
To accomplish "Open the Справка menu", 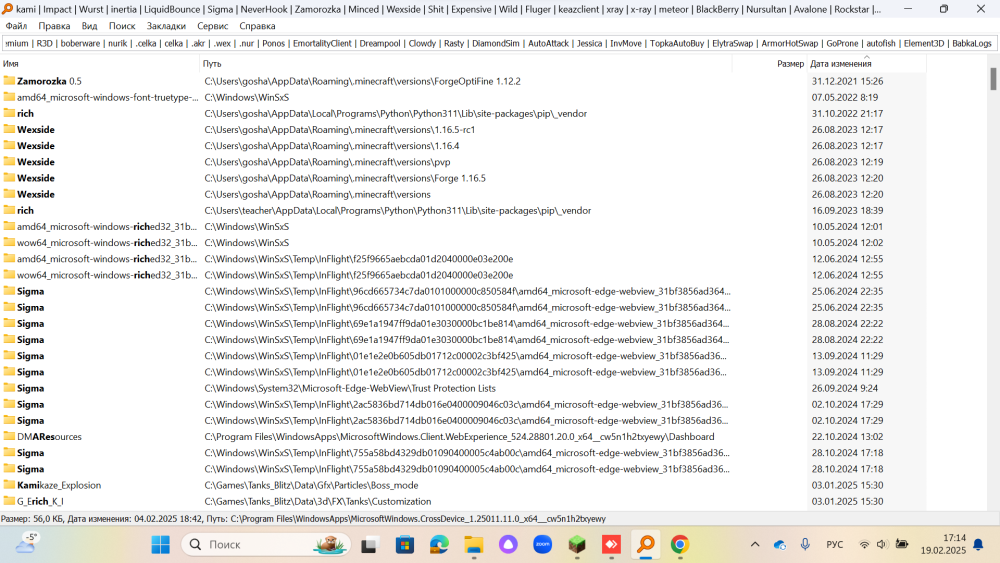I will point(257,26).
